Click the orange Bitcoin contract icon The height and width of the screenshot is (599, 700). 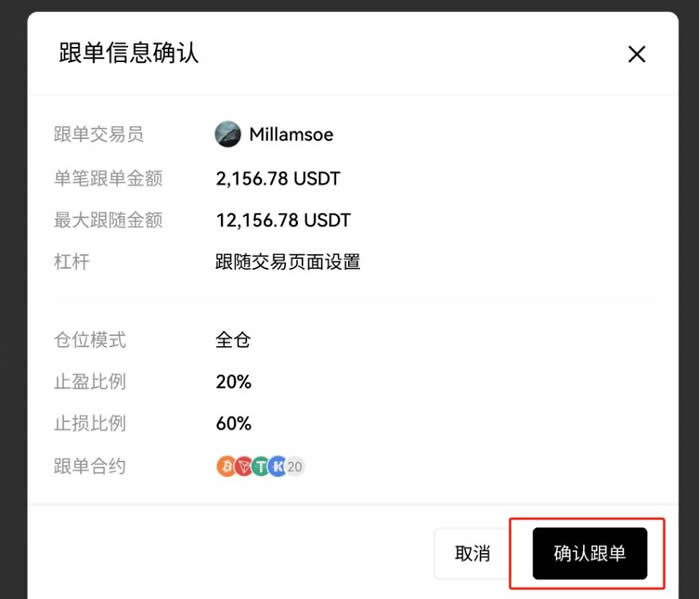tap(226, 466)
